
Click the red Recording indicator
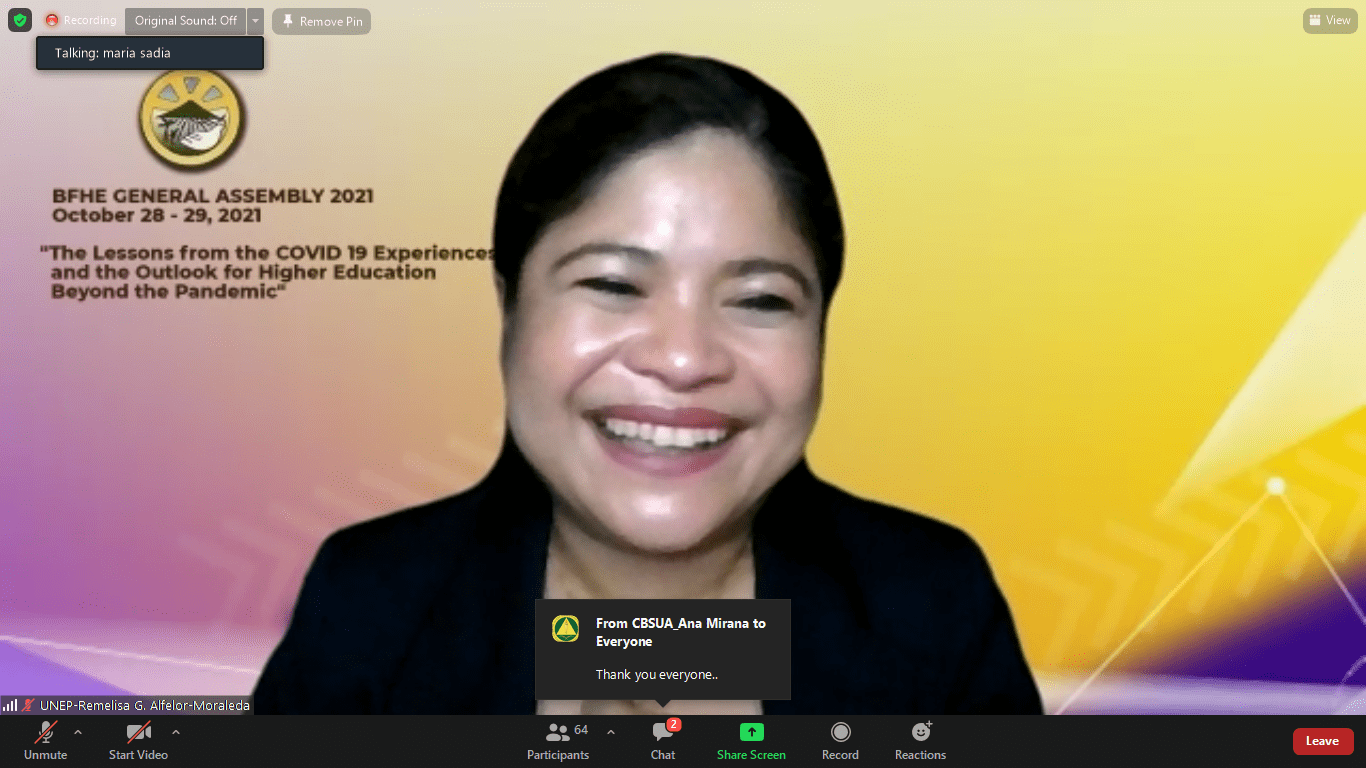[x=81, y=20]
